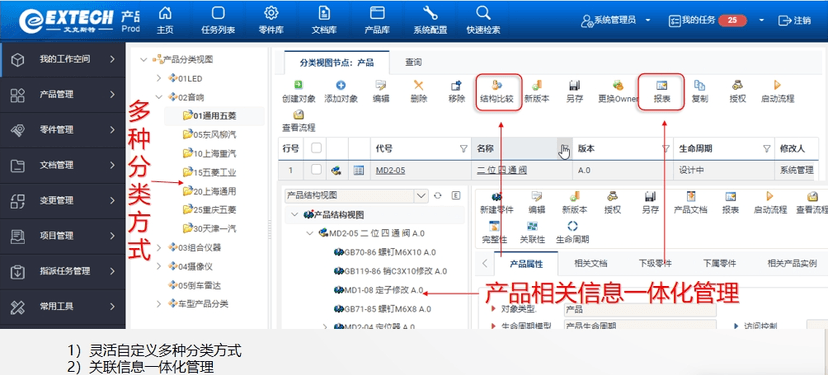Viewport: 828px width, 375px height.
Task: Open 快速检索 quick search
Action: tap(483, 20)
